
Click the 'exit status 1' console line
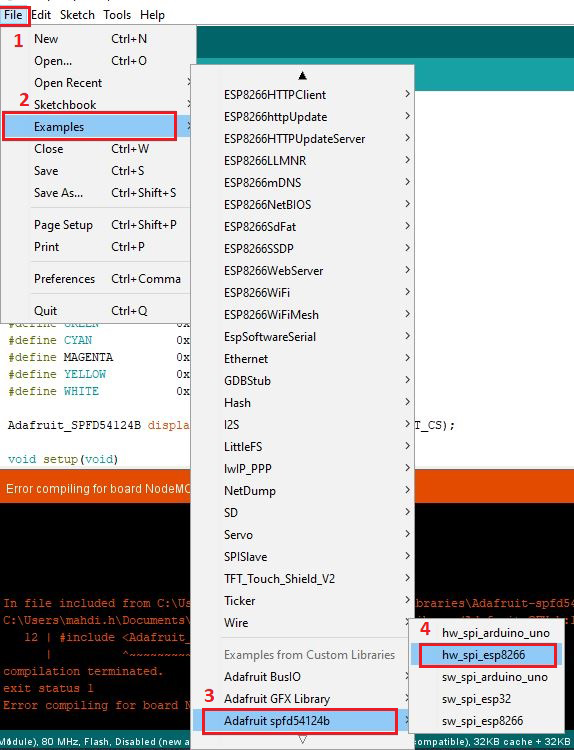48,688
